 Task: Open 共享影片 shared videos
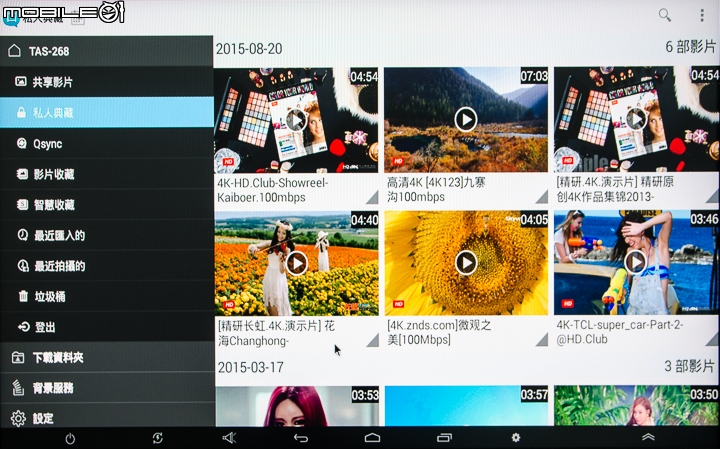(107, 82)
